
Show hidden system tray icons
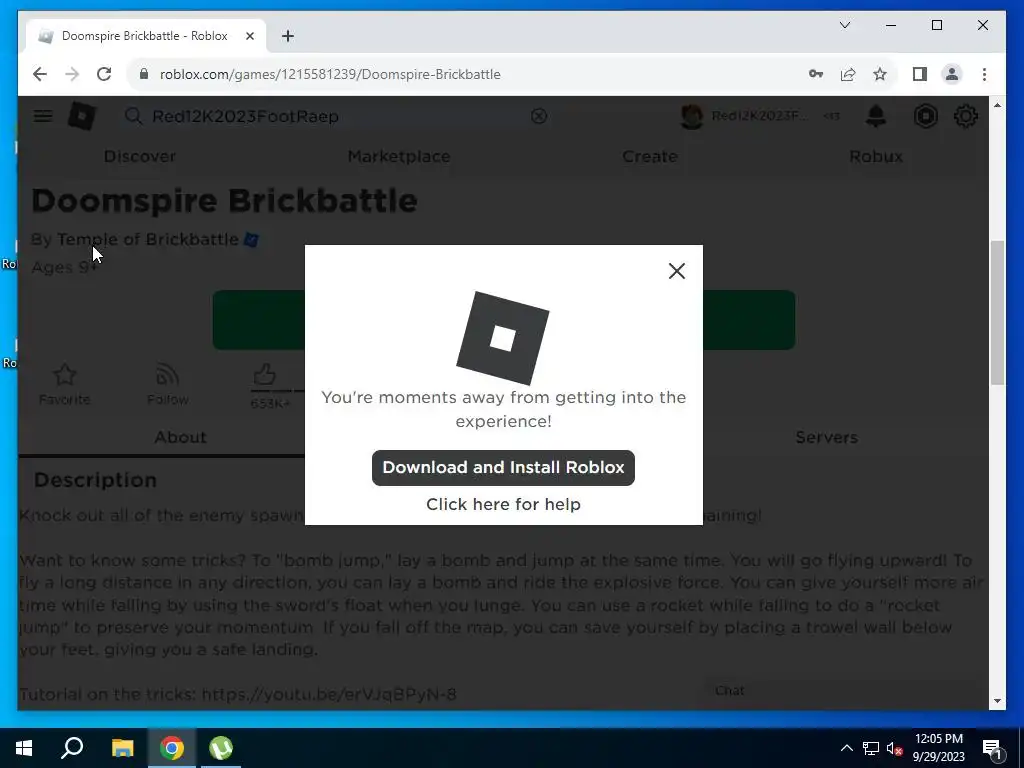846,748
